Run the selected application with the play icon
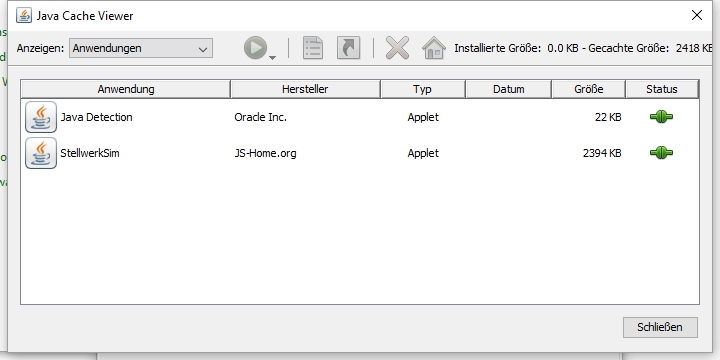 tap(255, 48)
